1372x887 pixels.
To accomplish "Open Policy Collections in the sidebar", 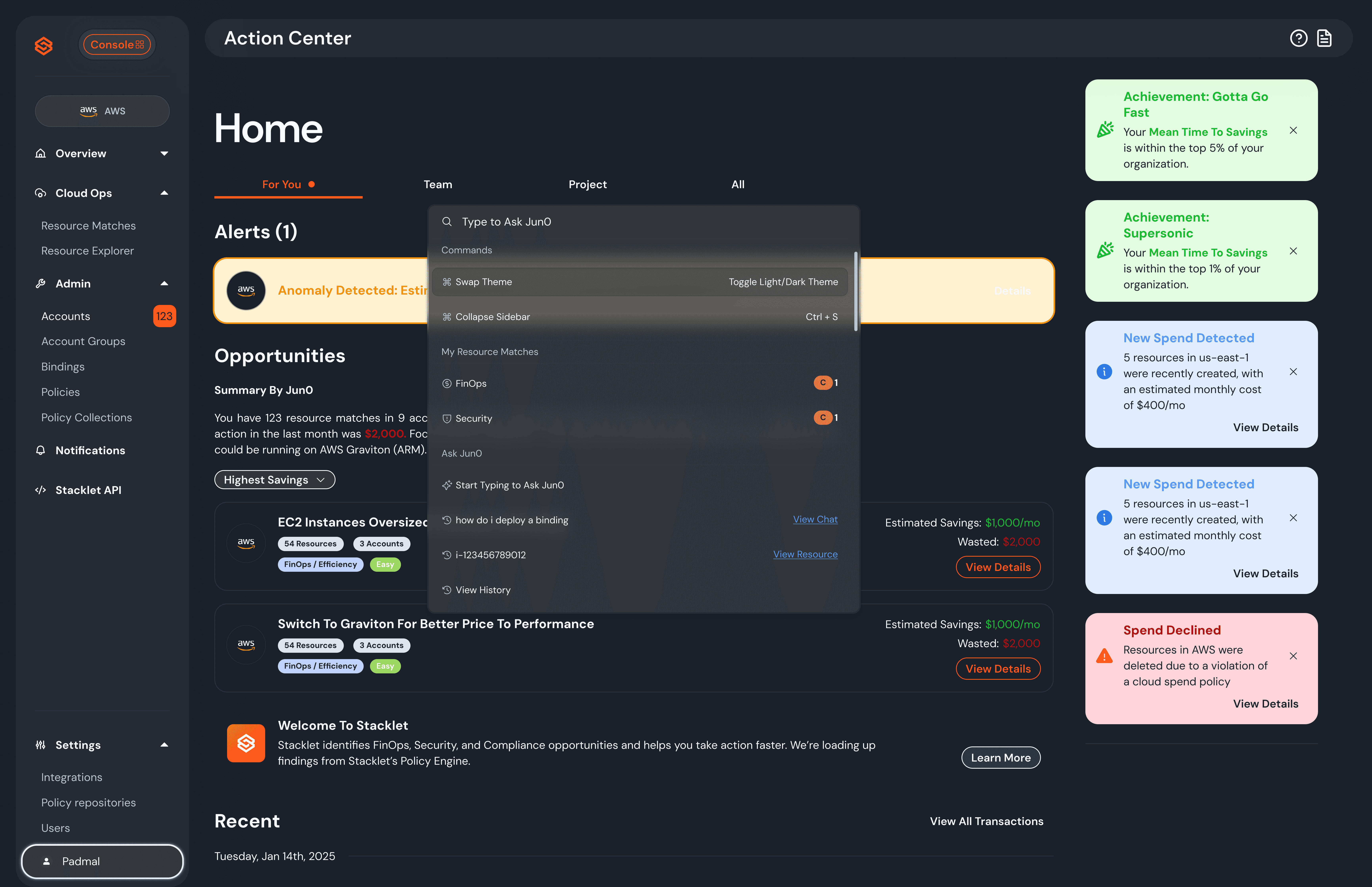I will tap(86, 417).
